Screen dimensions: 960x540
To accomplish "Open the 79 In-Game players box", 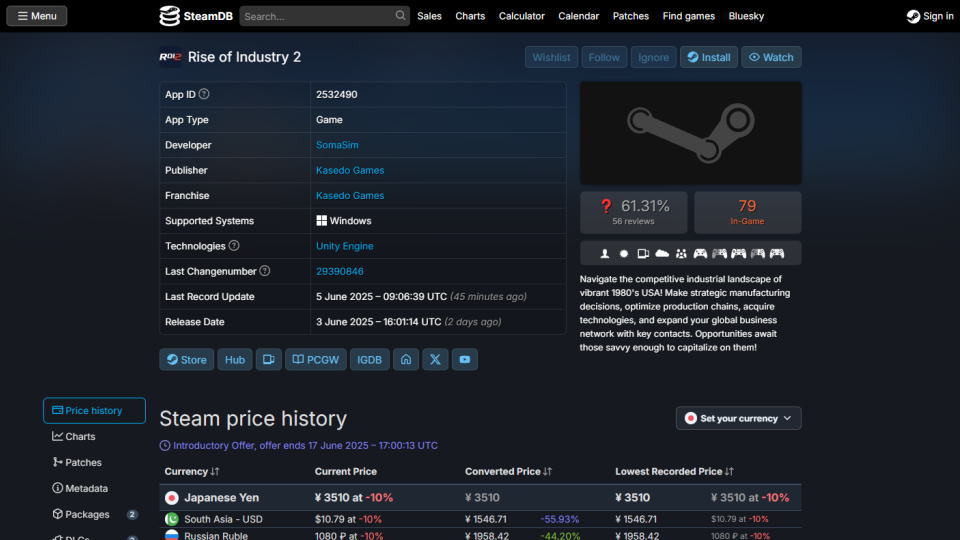I will tap(748, 212).
